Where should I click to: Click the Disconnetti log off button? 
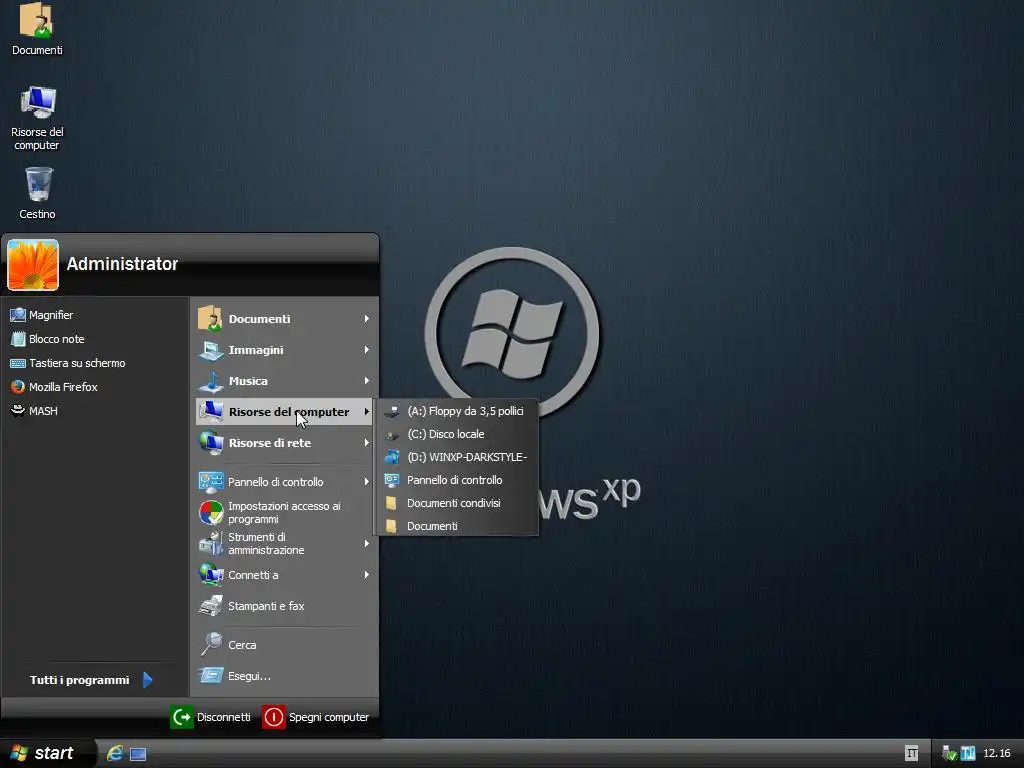click(x=211, y=717)
